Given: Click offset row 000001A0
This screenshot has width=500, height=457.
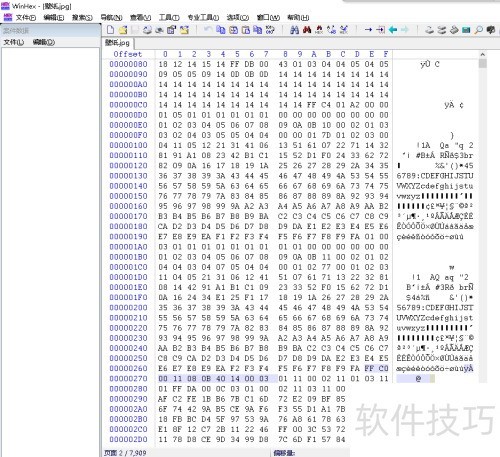Looking at the screenshot, I should pyautogui.click(x=128, y=247).
